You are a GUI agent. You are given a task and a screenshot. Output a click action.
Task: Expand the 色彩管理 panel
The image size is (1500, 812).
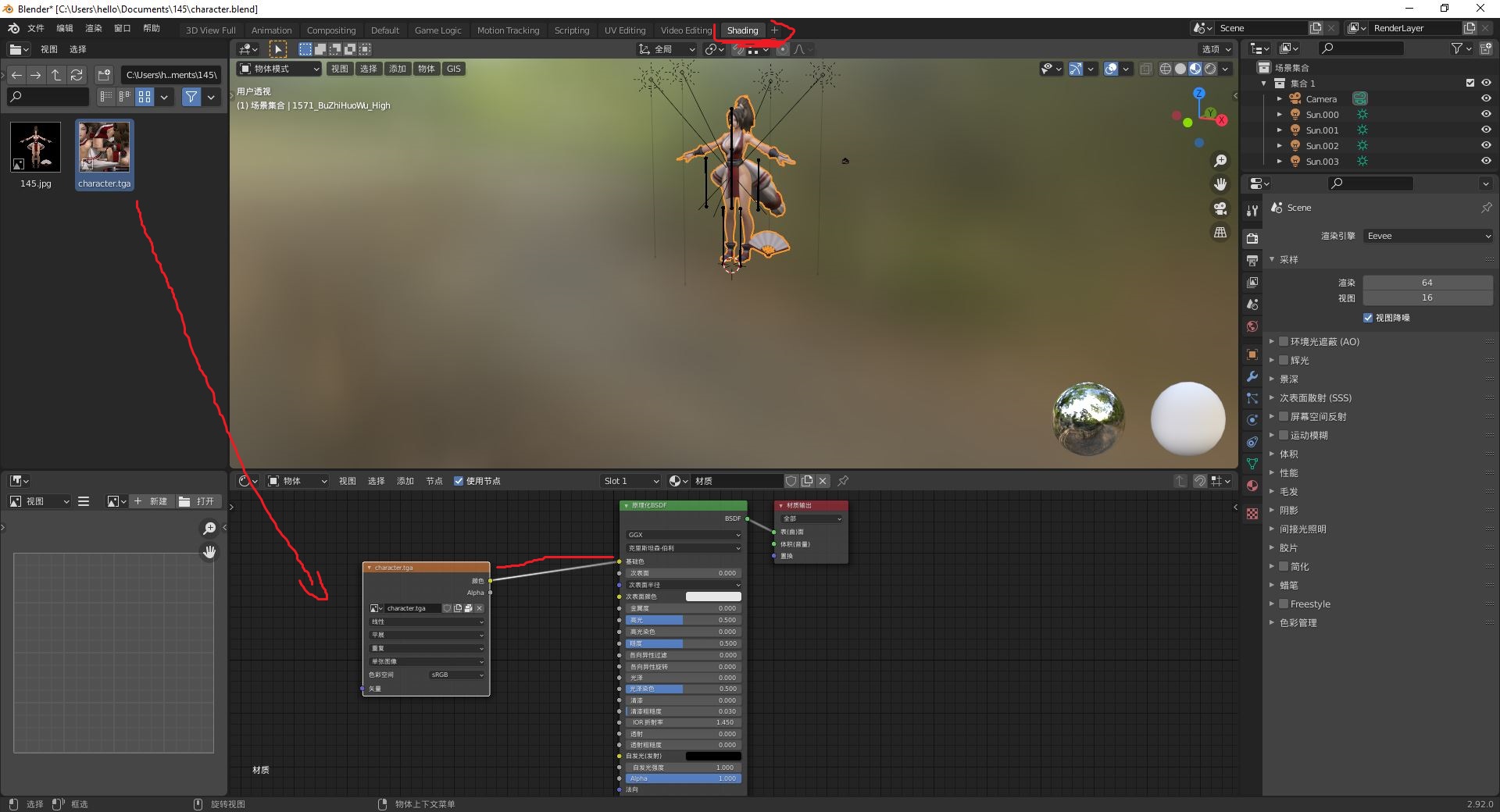[1298, 623]
